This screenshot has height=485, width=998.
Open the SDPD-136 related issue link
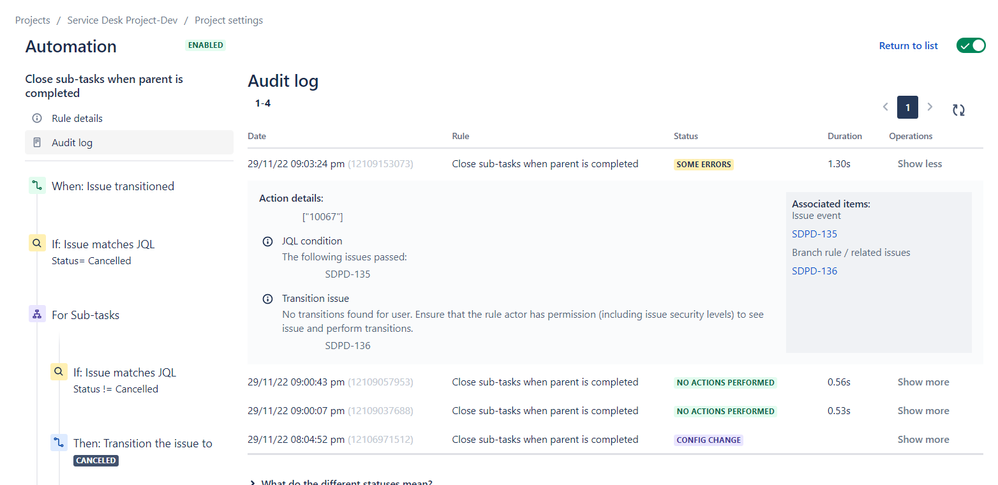(x=814, y=271)
